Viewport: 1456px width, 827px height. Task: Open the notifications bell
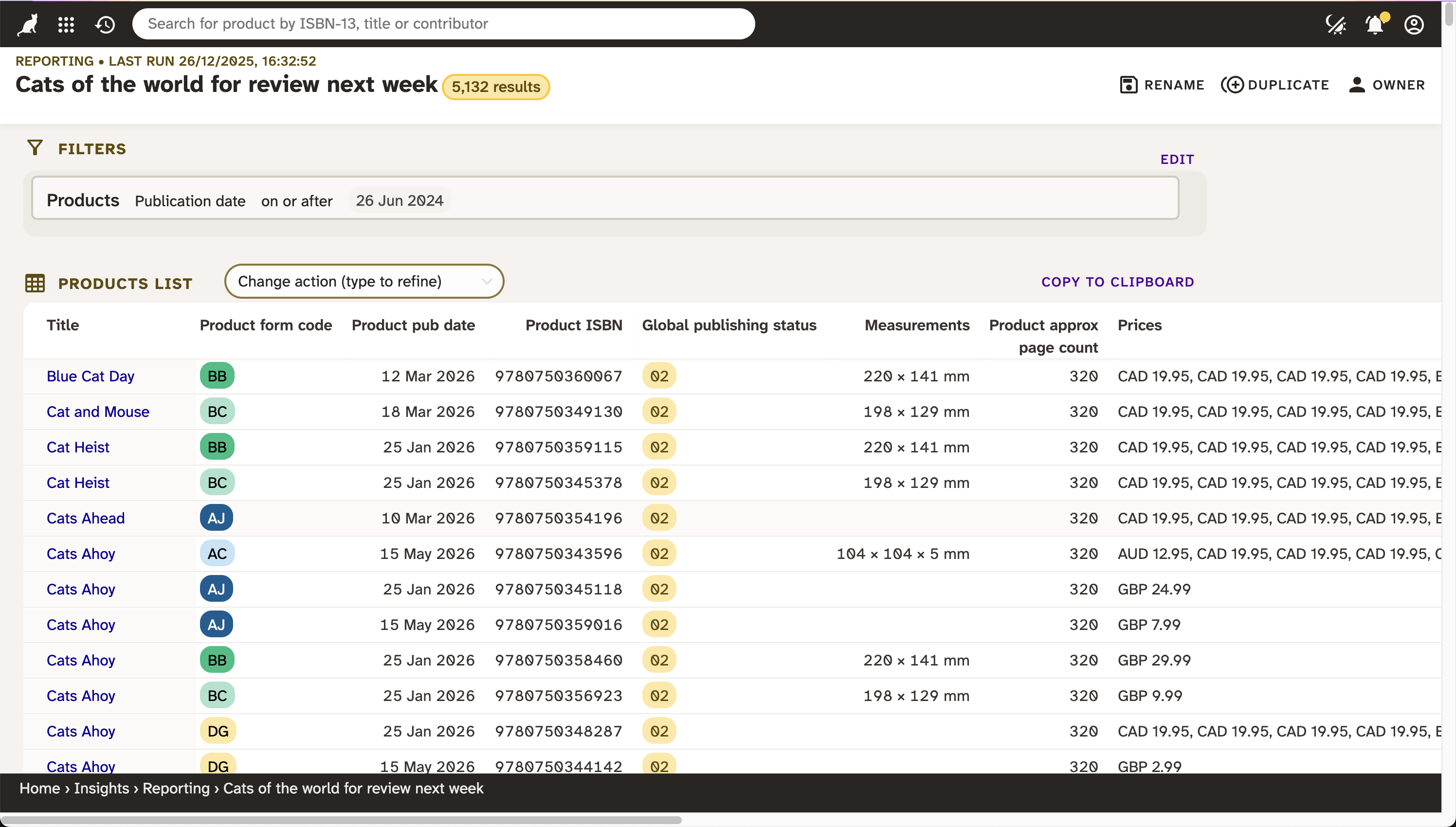pos(1375,24)
